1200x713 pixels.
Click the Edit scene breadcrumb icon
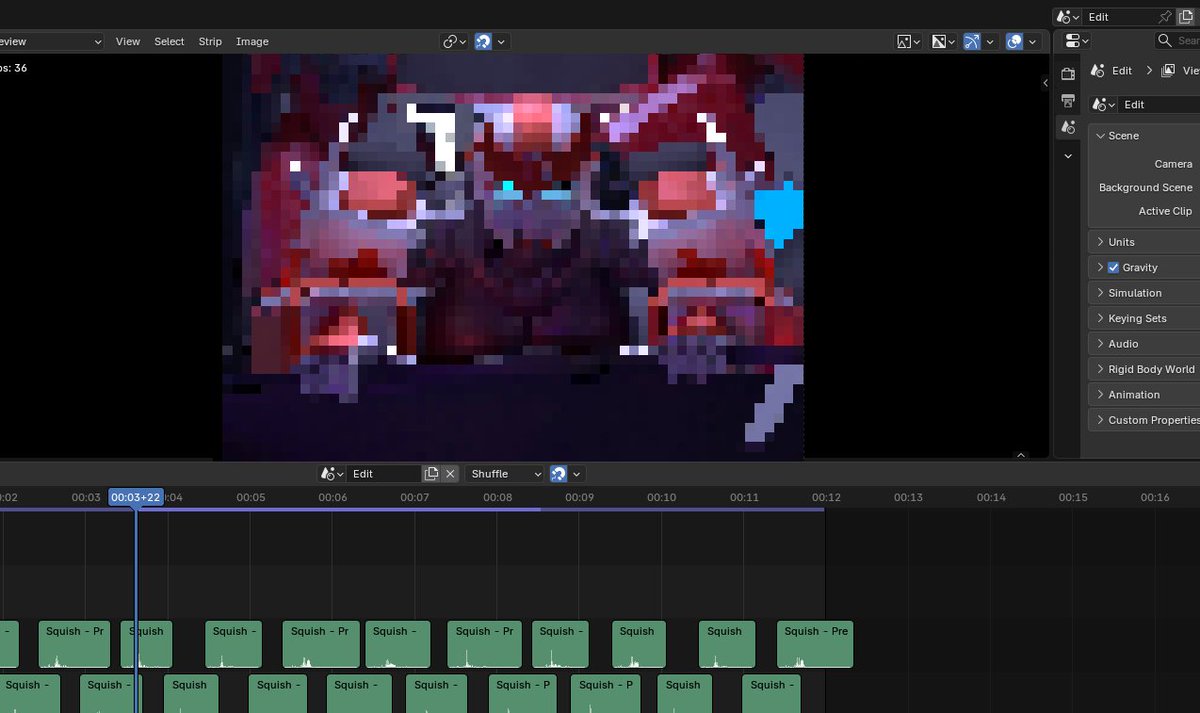[1098, 71]
